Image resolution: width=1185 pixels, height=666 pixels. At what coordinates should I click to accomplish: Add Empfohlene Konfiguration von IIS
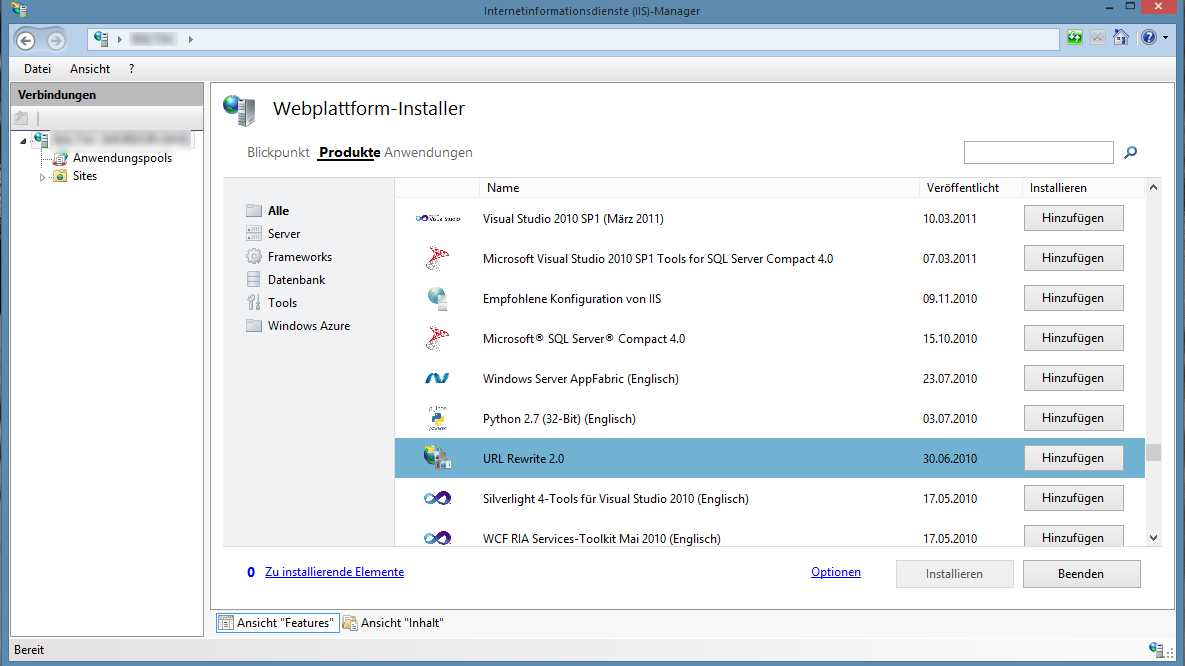tap(1073, 298)
